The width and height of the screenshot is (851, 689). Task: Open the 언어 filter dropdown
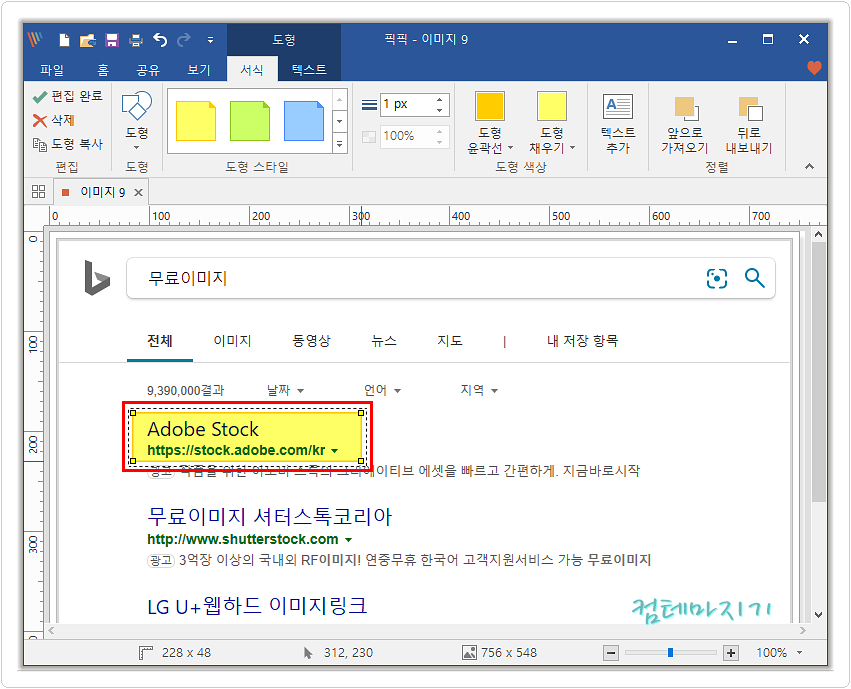click(x=383, y=390)
